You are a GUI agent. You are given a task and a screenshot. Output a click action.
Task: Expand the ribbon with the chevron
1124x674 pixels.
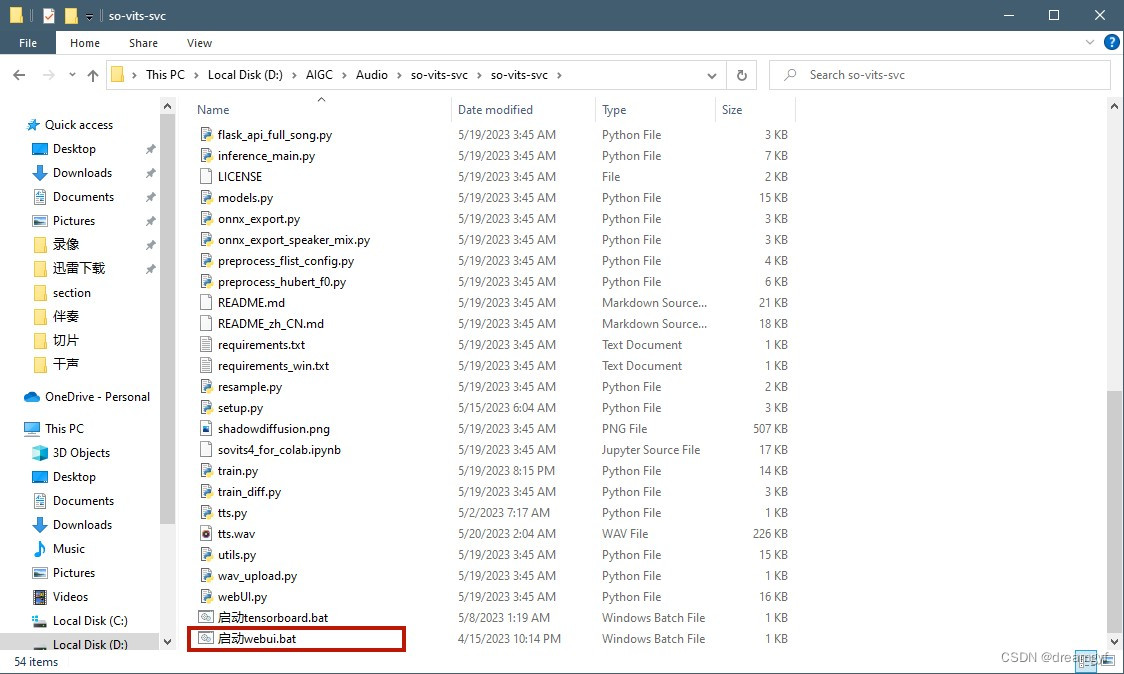point(1090,42)
